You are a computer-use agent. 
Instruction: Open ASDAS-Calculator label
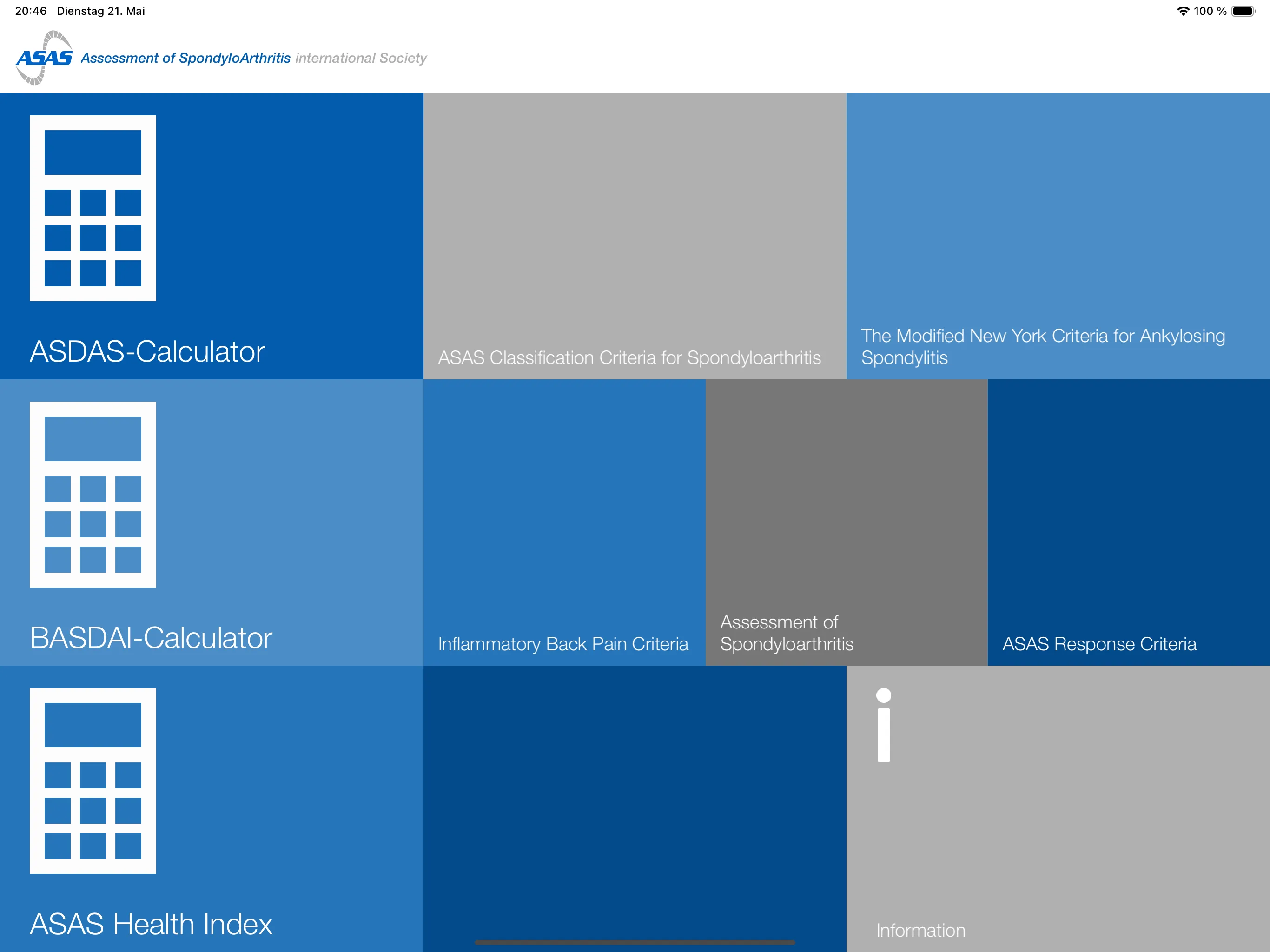pyautogui.click(x=147, y=351)
